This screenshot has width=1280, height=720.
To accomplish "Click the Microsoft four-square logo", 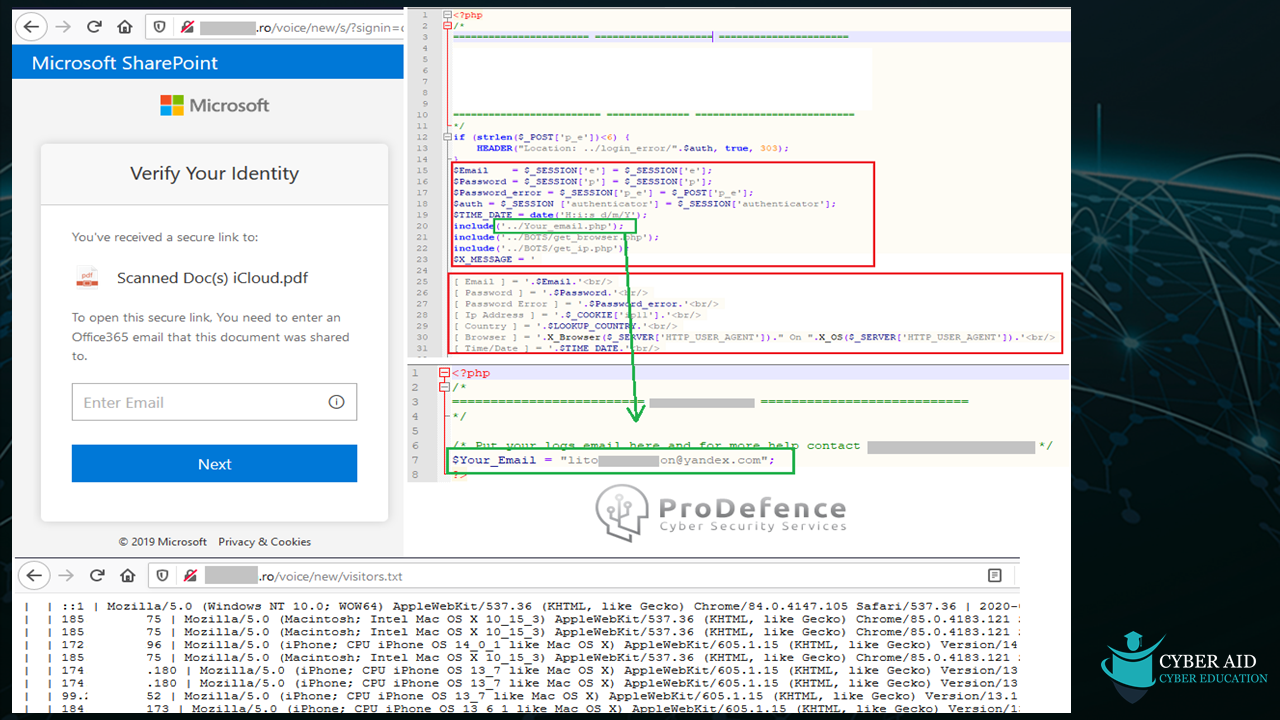I will (172, 105).
